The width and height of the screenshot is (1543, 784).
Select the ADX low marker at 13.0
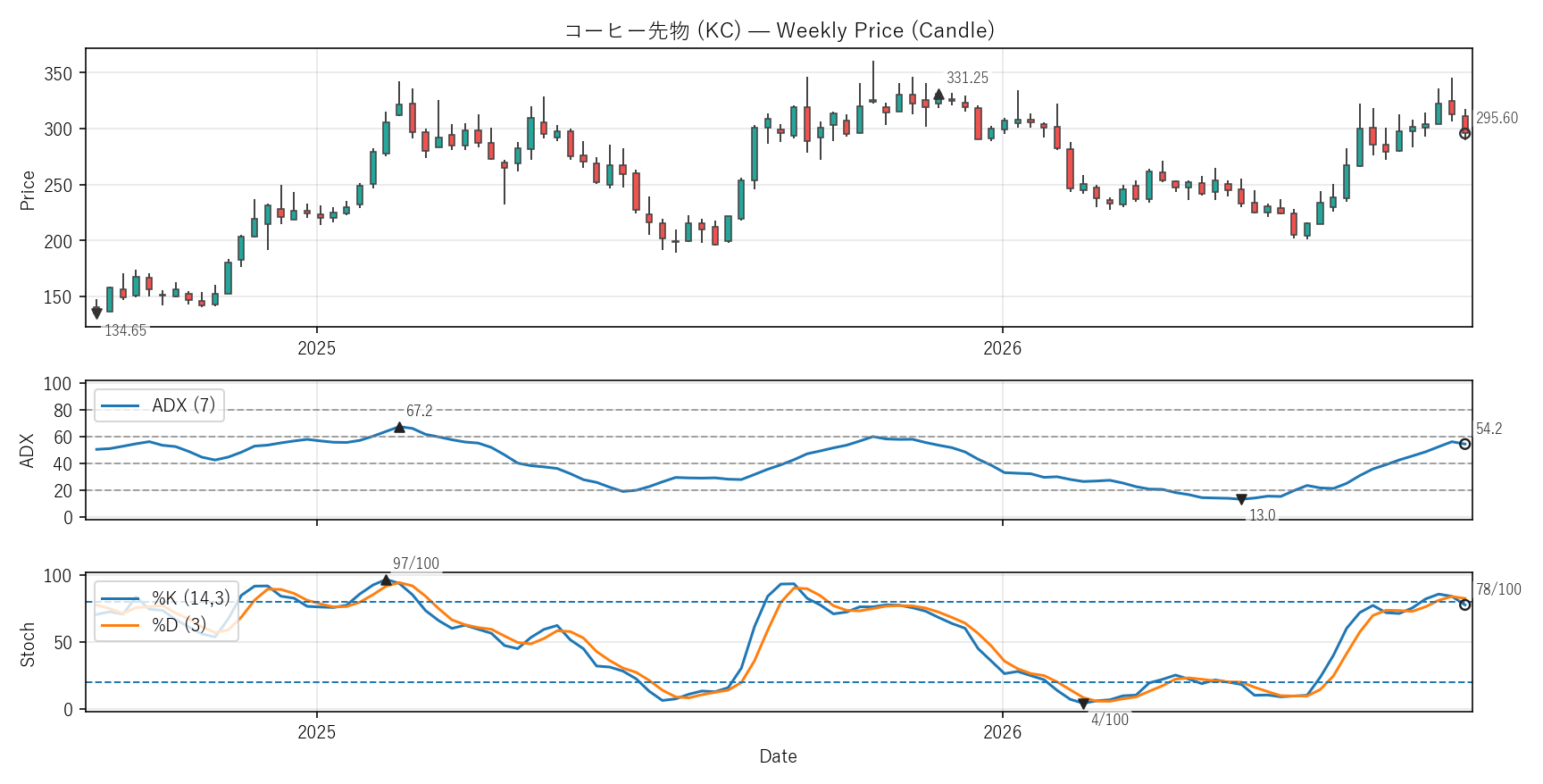(1241, 499)
